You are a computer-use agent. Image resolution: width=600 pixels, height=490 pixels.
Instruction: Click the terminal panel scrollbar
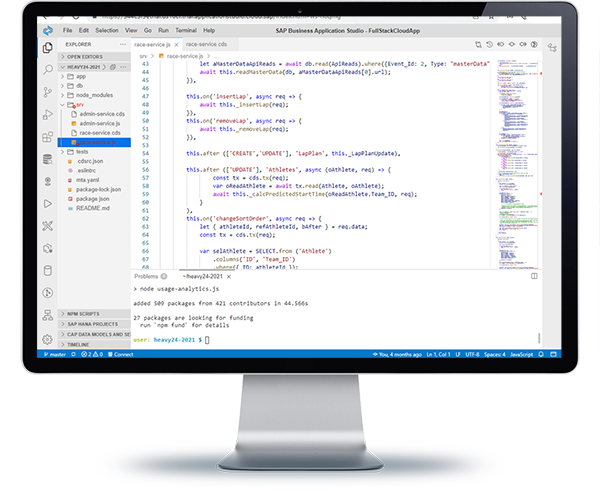539,338
